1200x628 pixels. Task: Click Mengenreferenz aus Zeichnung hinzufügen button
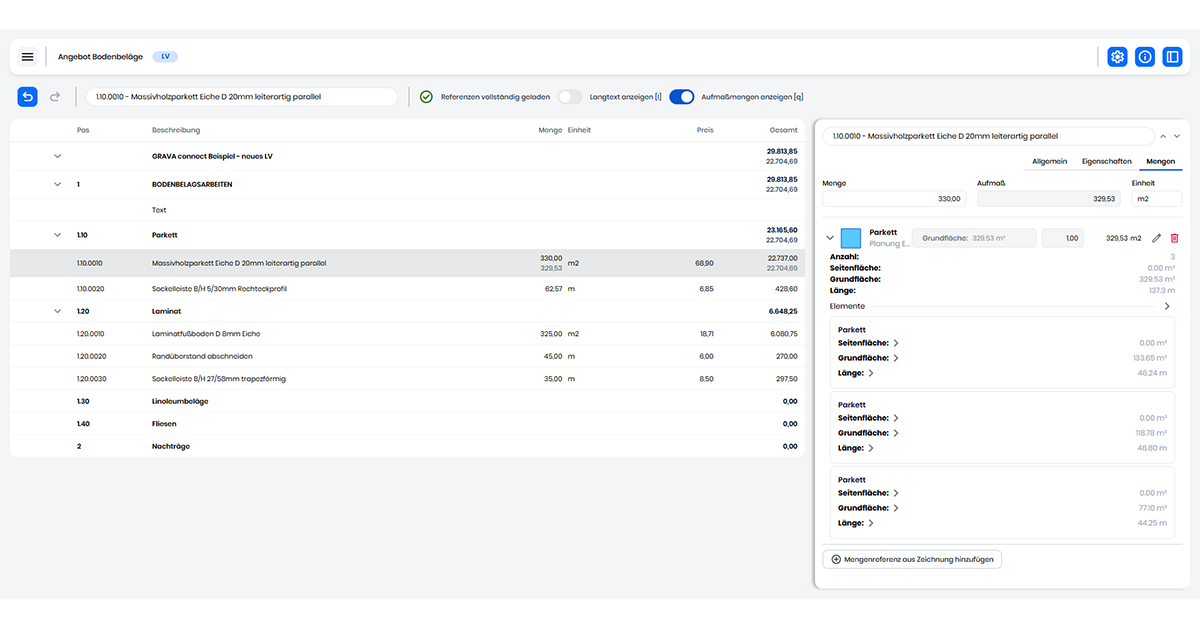912,559
